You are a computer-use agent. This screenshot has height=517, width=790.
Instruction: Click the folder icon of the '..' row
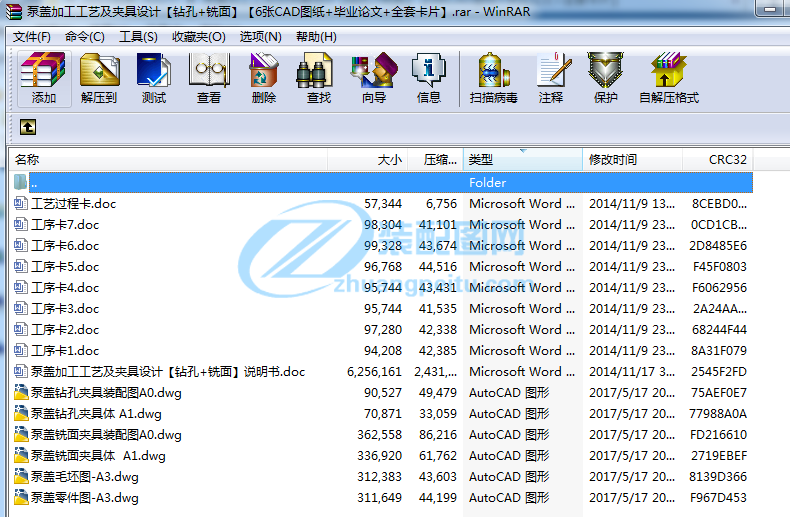click(20, 182)
